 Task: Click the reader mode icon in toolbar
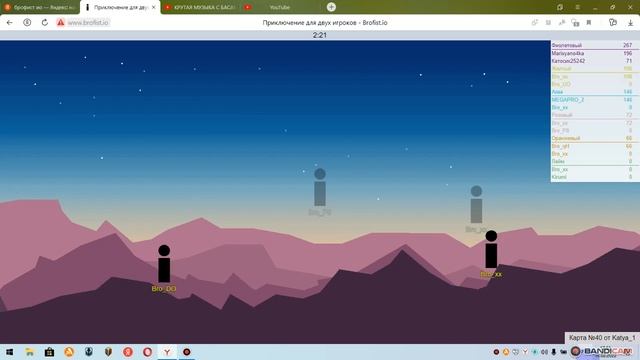click(548, 22)
